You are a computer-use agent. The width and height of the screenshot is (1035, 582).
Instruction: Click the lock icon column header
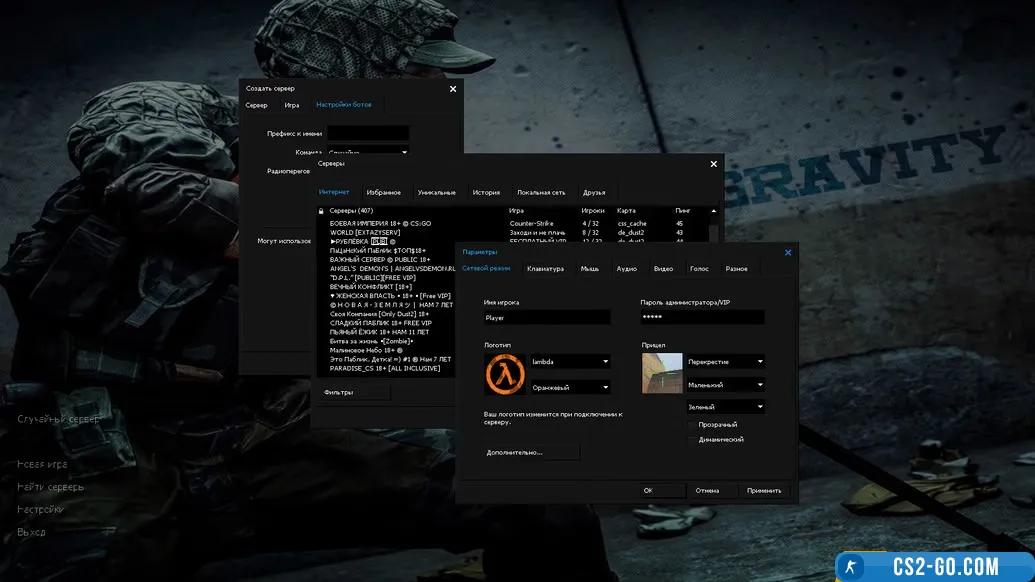321,211
